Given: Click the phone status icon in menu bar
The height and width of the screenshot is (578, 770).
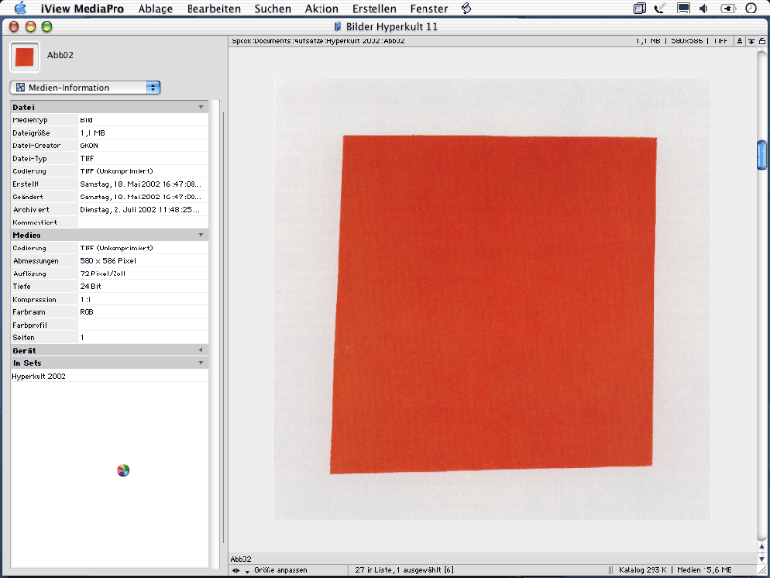Looking at the screenshot, I should [660, 9].
